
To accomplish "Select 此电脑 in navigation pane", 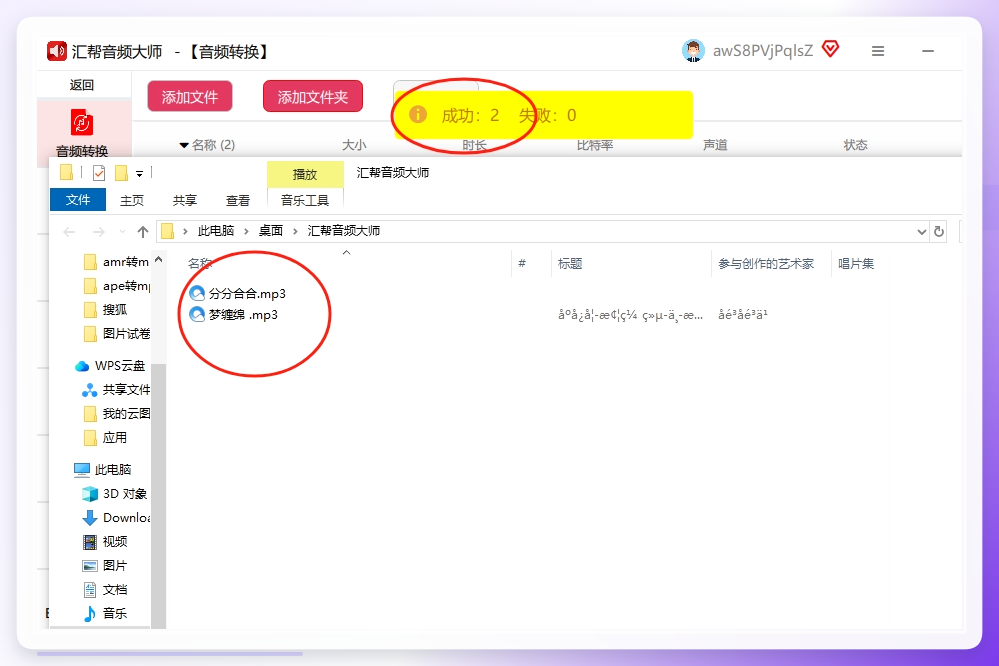I will point(103,470).
